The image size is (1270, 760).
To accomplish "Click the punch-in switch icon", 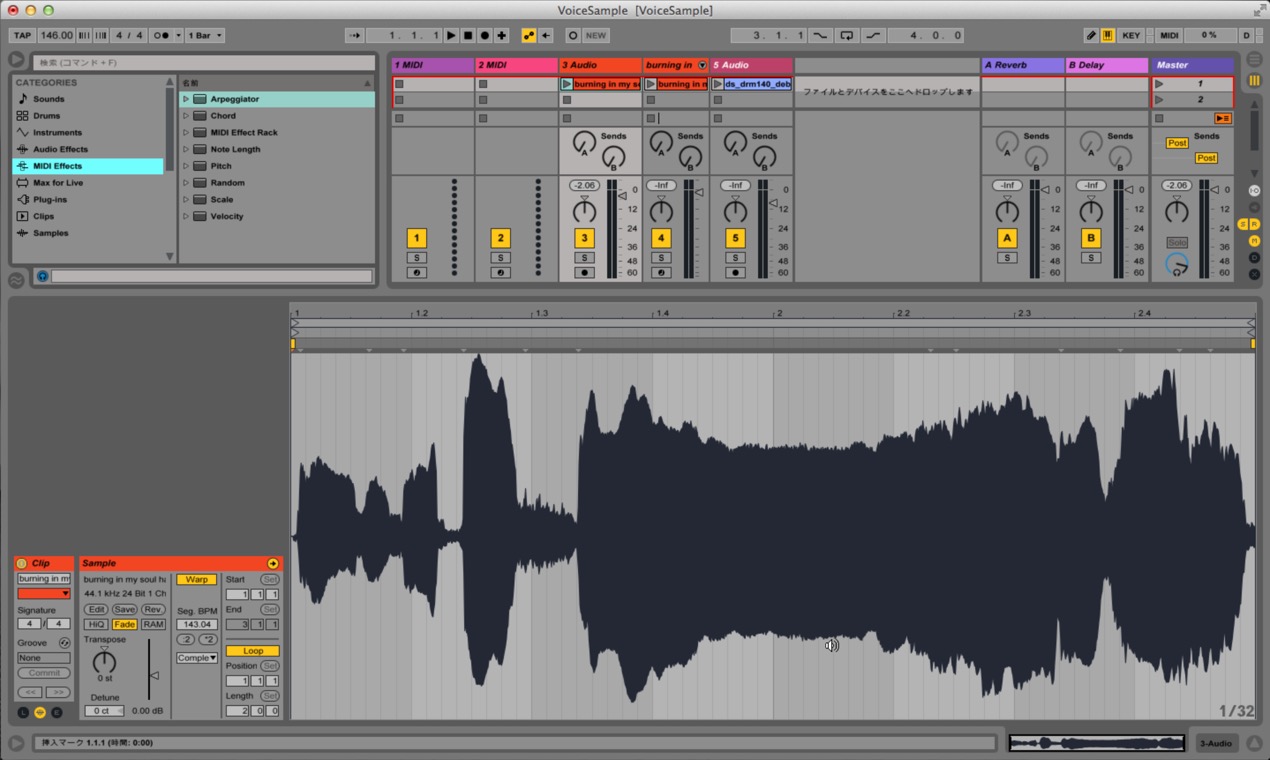I will pos(820,35).
